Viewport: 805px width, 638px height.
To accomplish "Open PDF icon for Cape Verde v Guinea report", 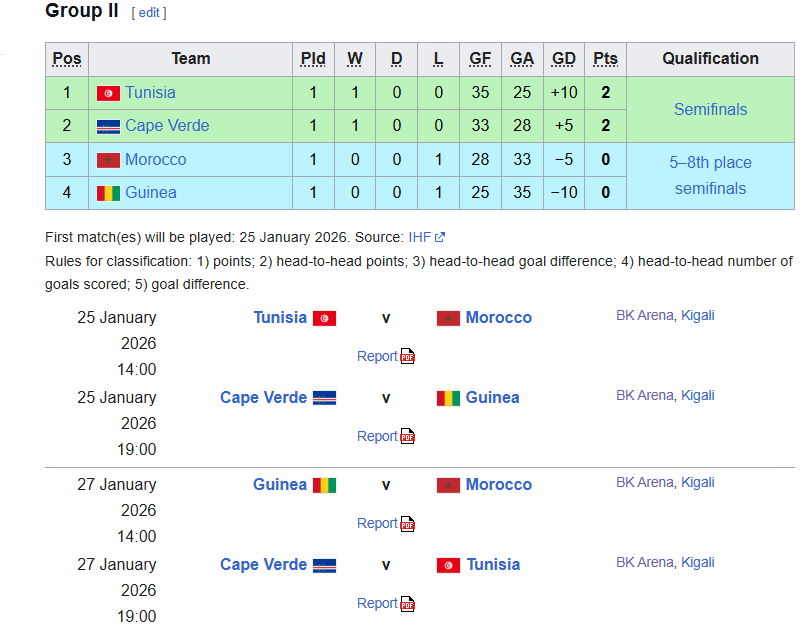I will click(x=408, y=436).
